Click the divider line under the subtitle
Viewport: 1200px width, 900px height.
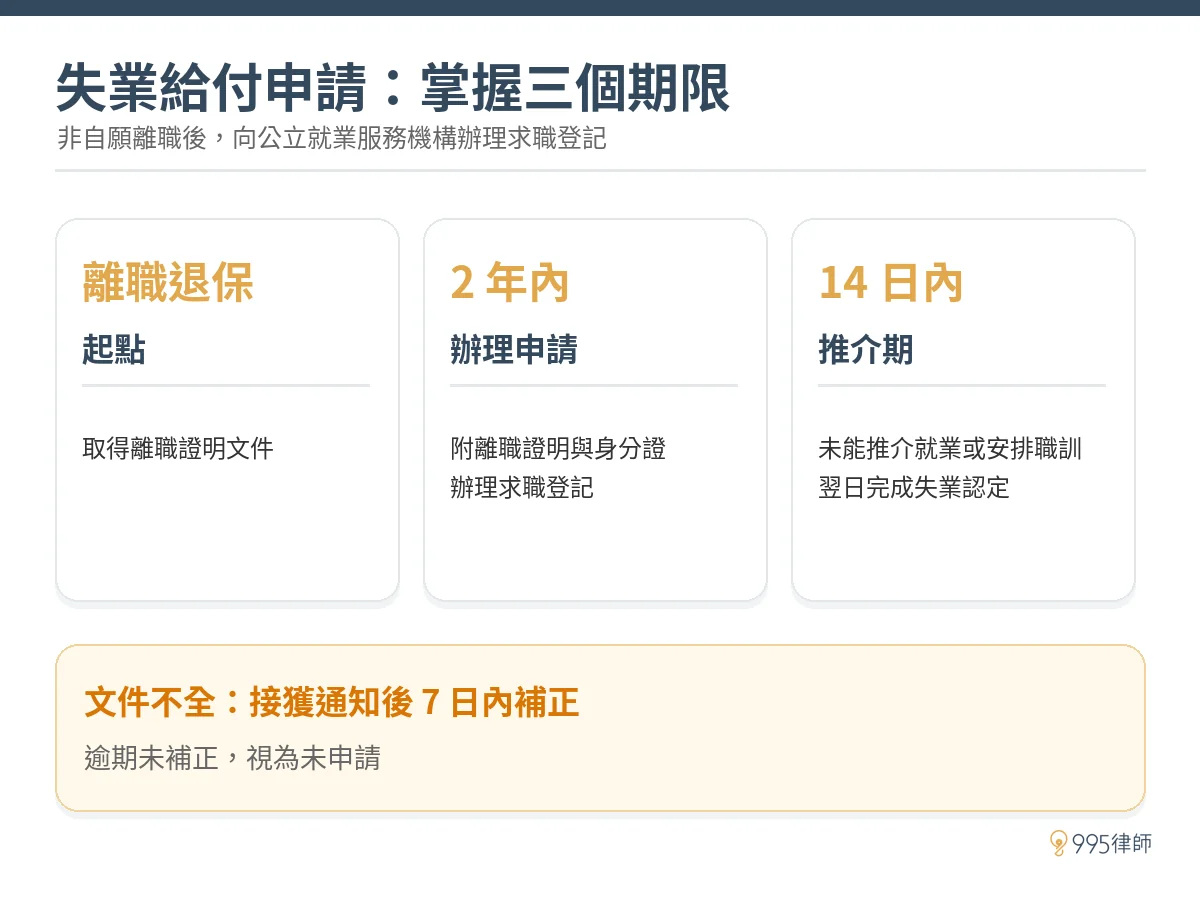coord(600,171)
